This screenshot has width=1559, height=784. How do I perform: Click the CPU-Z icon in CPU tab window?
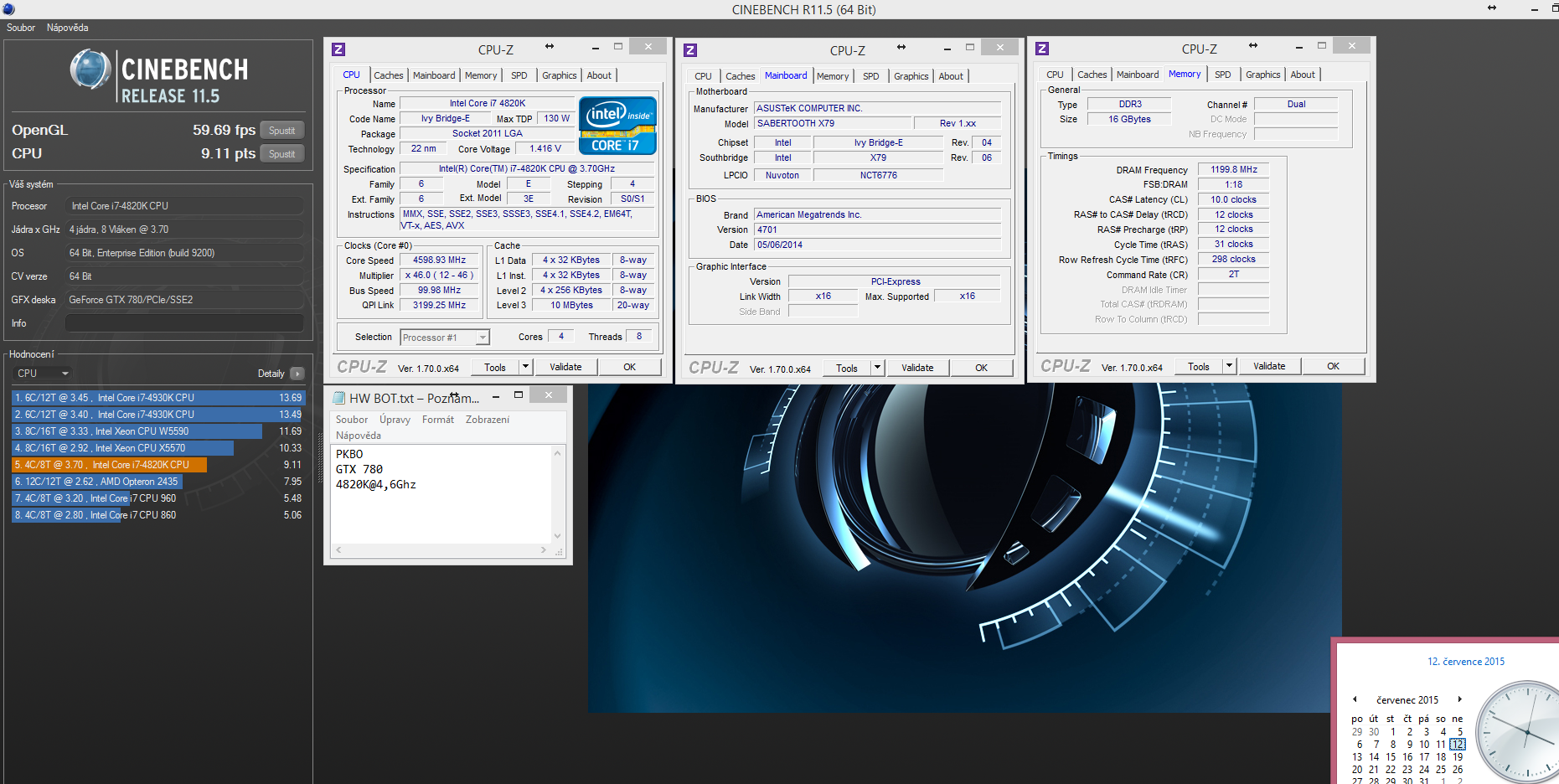tap(338, 49)
